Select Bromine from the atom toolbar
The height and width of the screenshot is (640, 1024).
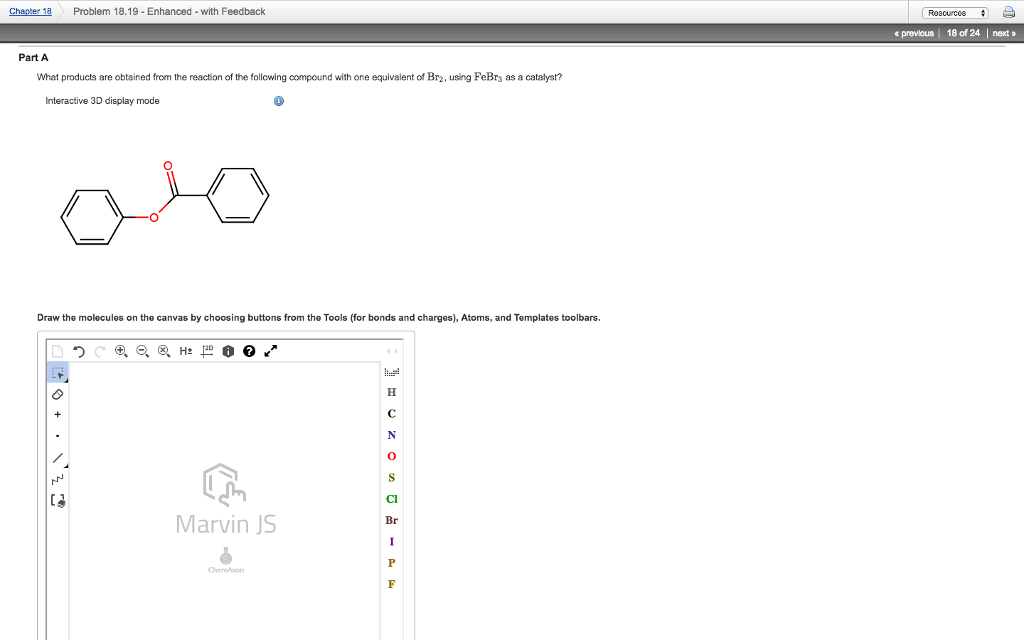[391, 520]
